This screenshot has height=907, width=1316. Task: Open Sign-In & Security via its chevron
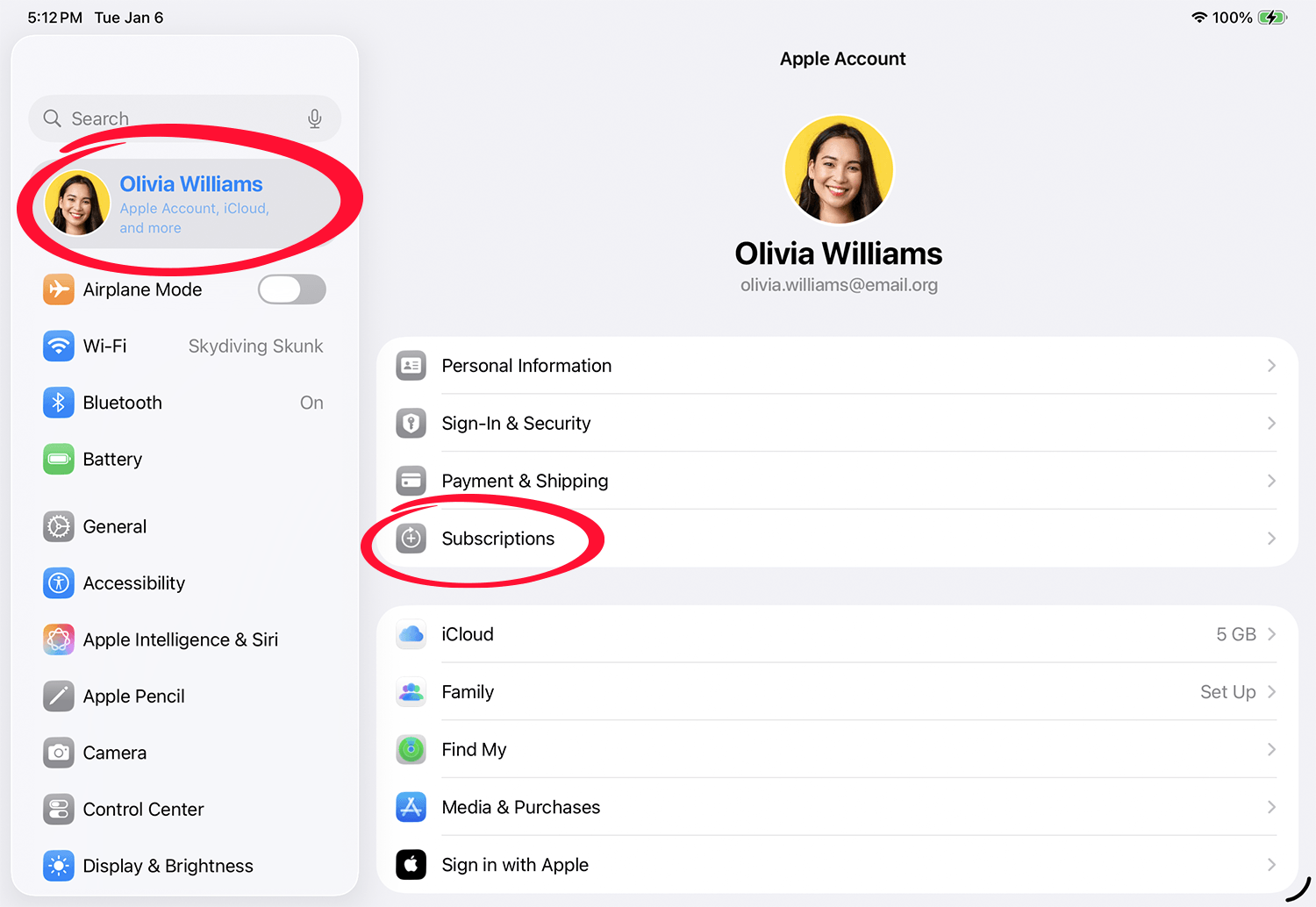tap(1271, 423)
